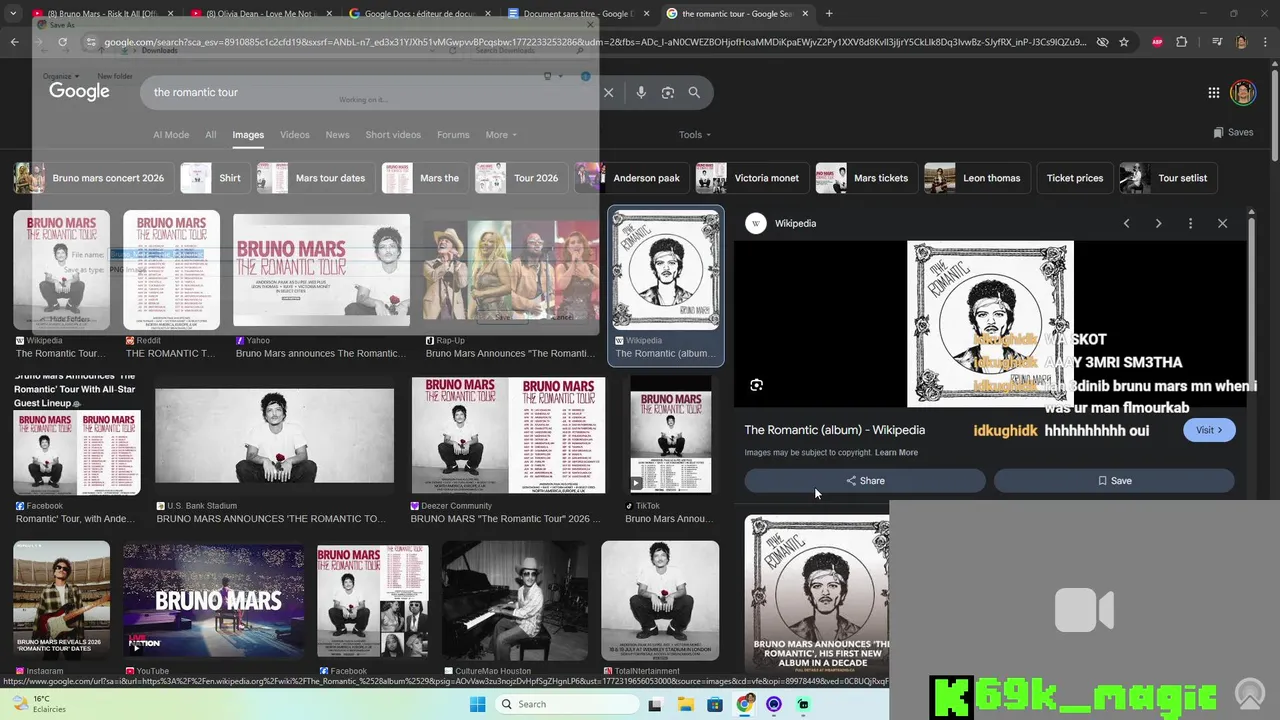Open the TikTok Bruno Mars result
Screen dimensions: 1280x720
pyautogui.click(x=670, y=435)
